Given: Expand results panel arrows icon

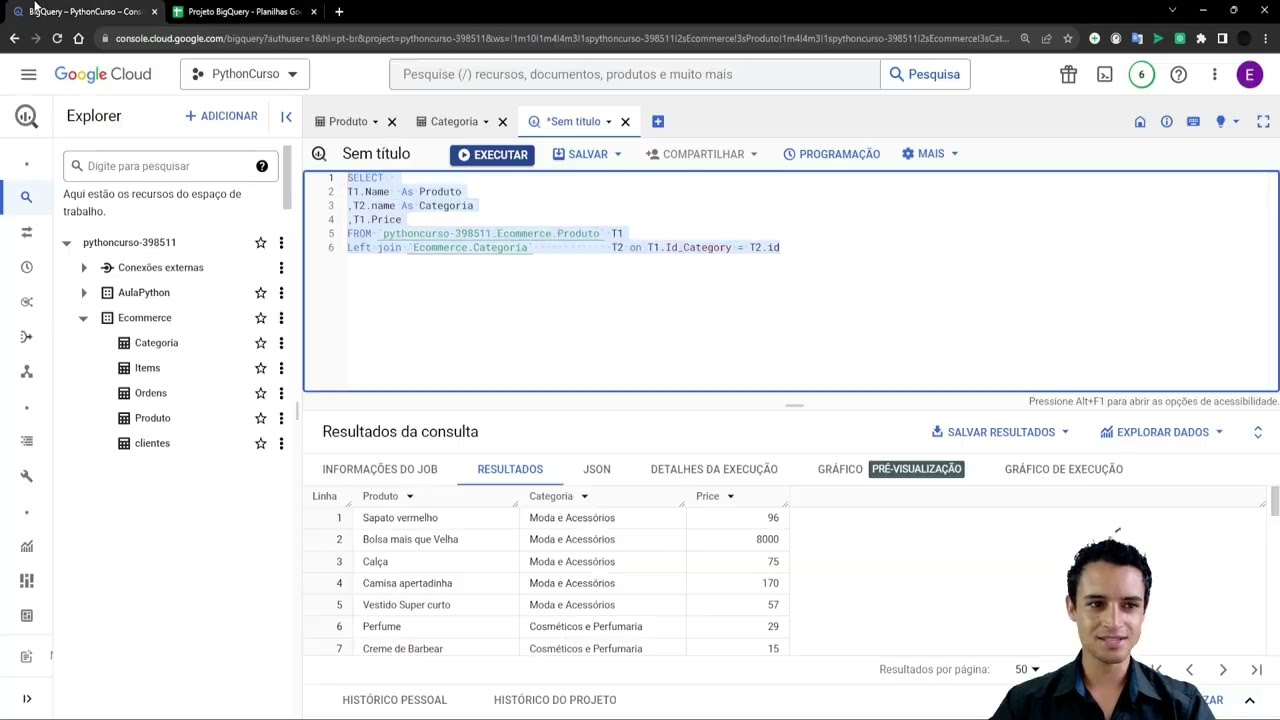Looking at the screenshot, I should (x=1258, y=432).
